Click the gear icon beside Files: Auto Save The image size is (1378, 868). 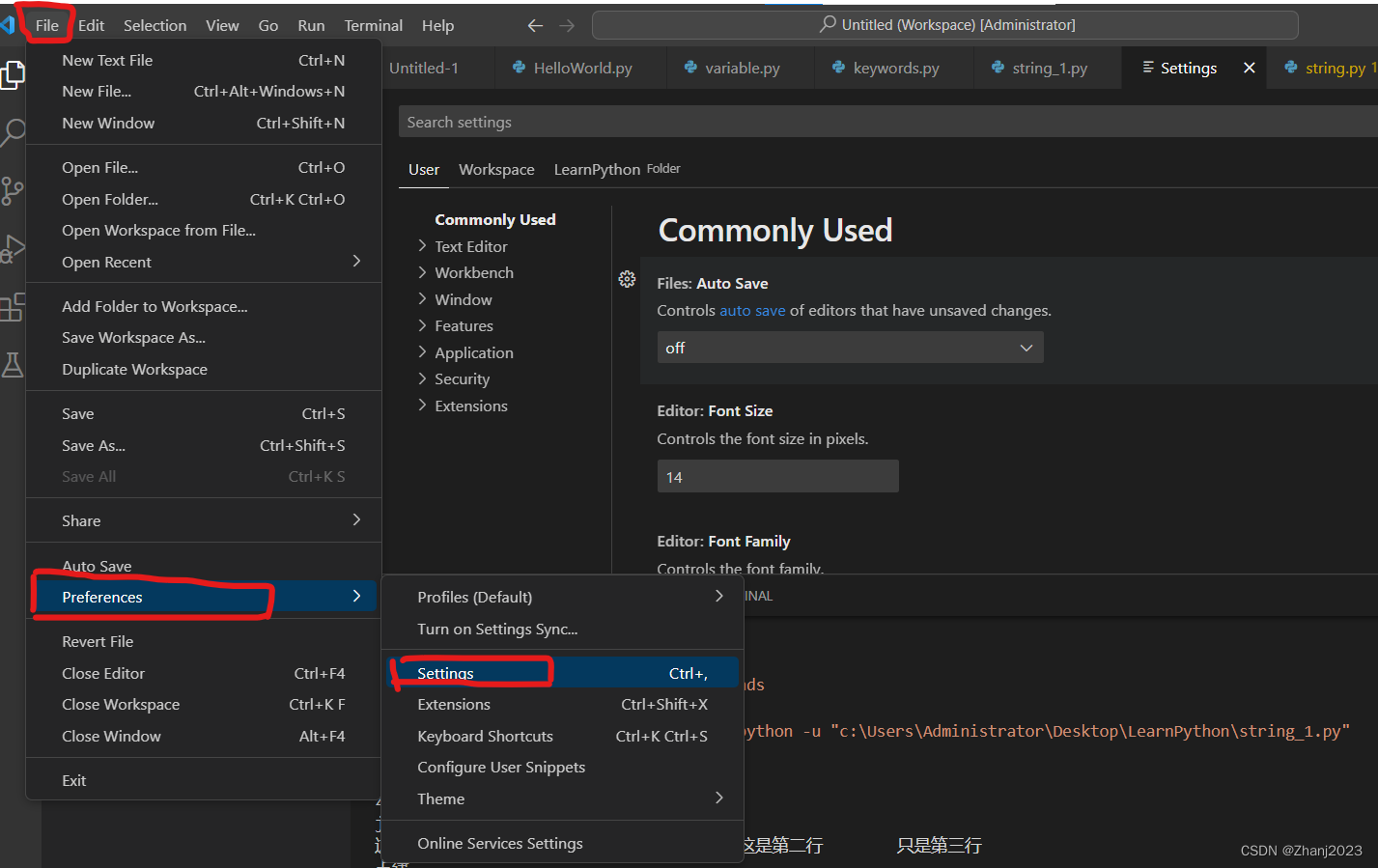coord(627,279)
